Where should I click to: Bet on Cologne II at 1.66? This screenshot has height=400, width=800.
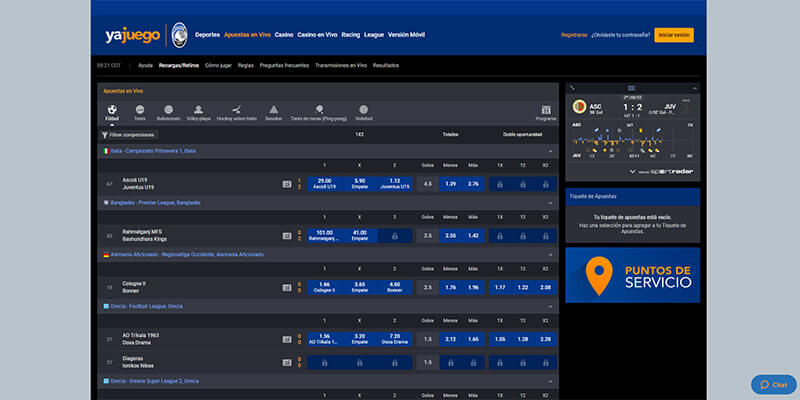click(324, 287)
